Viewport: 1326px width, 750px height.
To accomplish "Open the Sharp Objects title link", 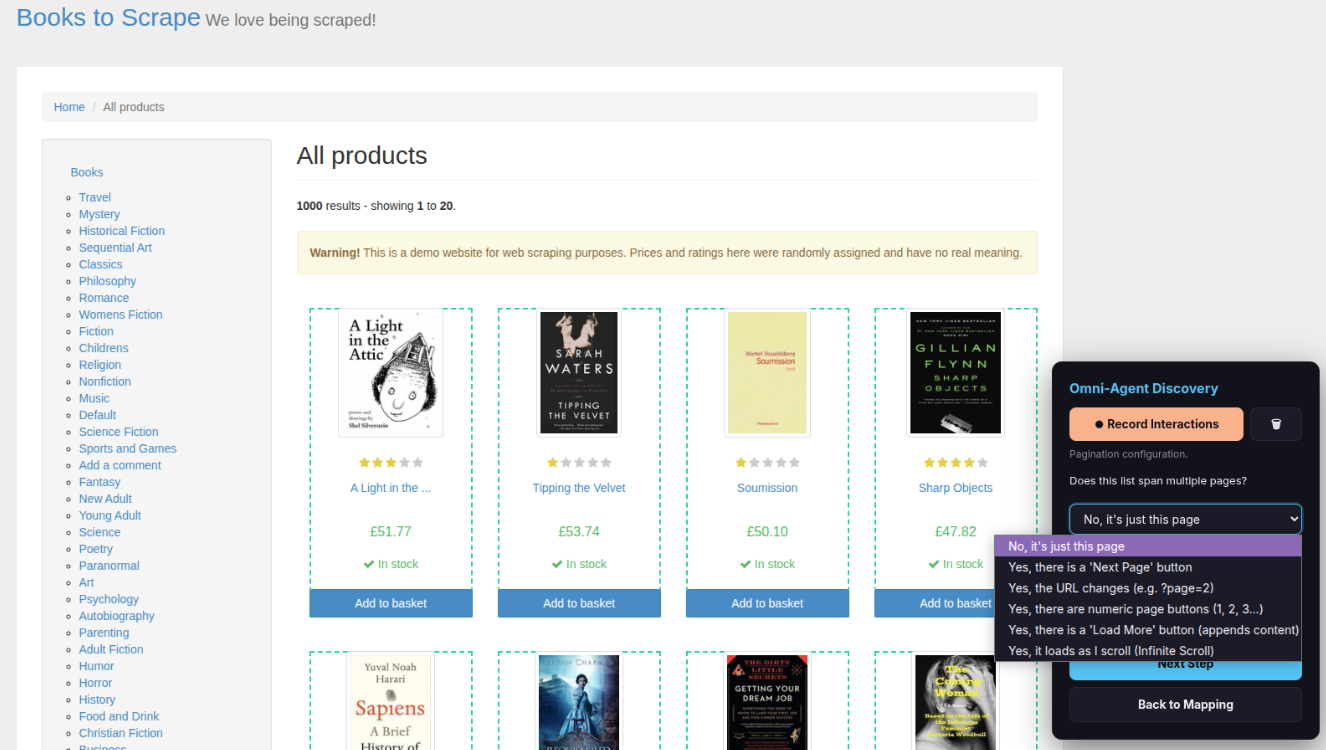I will (x=956, y=488).
